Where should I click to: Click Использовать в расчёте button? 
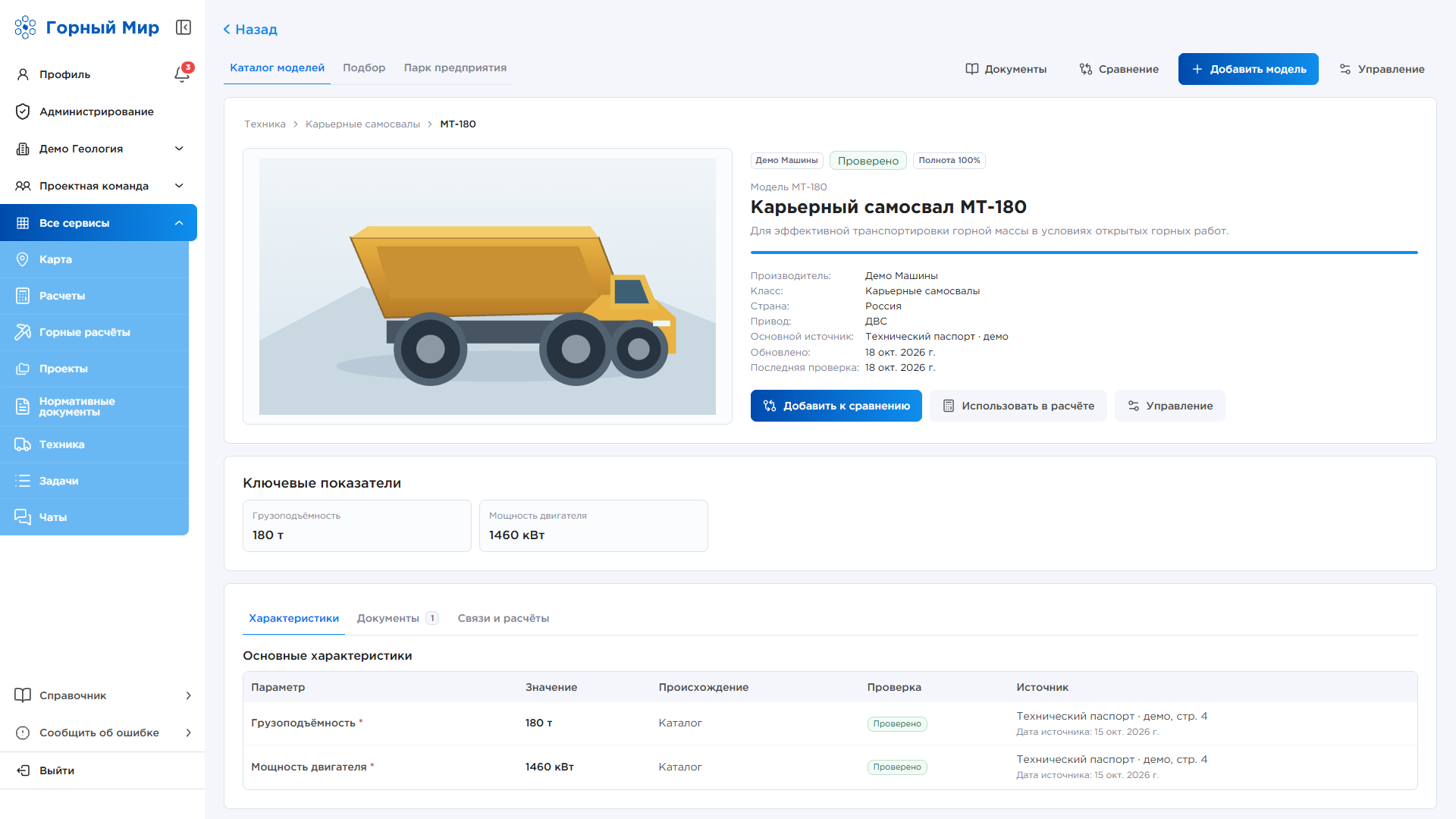1018,406
